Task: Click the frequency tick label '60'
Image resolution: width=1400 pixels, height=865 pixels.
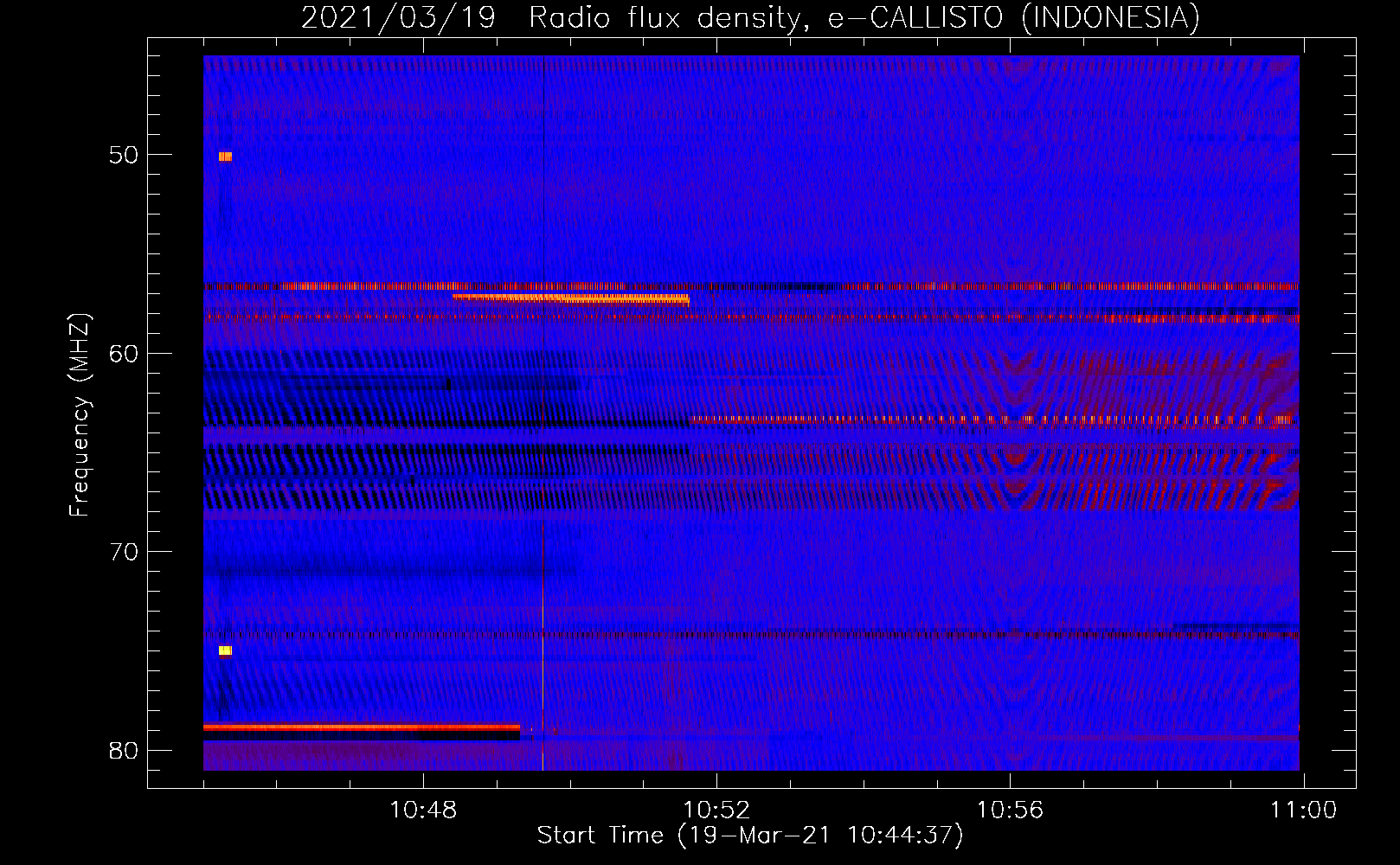Action: click(x=124, y=353)
